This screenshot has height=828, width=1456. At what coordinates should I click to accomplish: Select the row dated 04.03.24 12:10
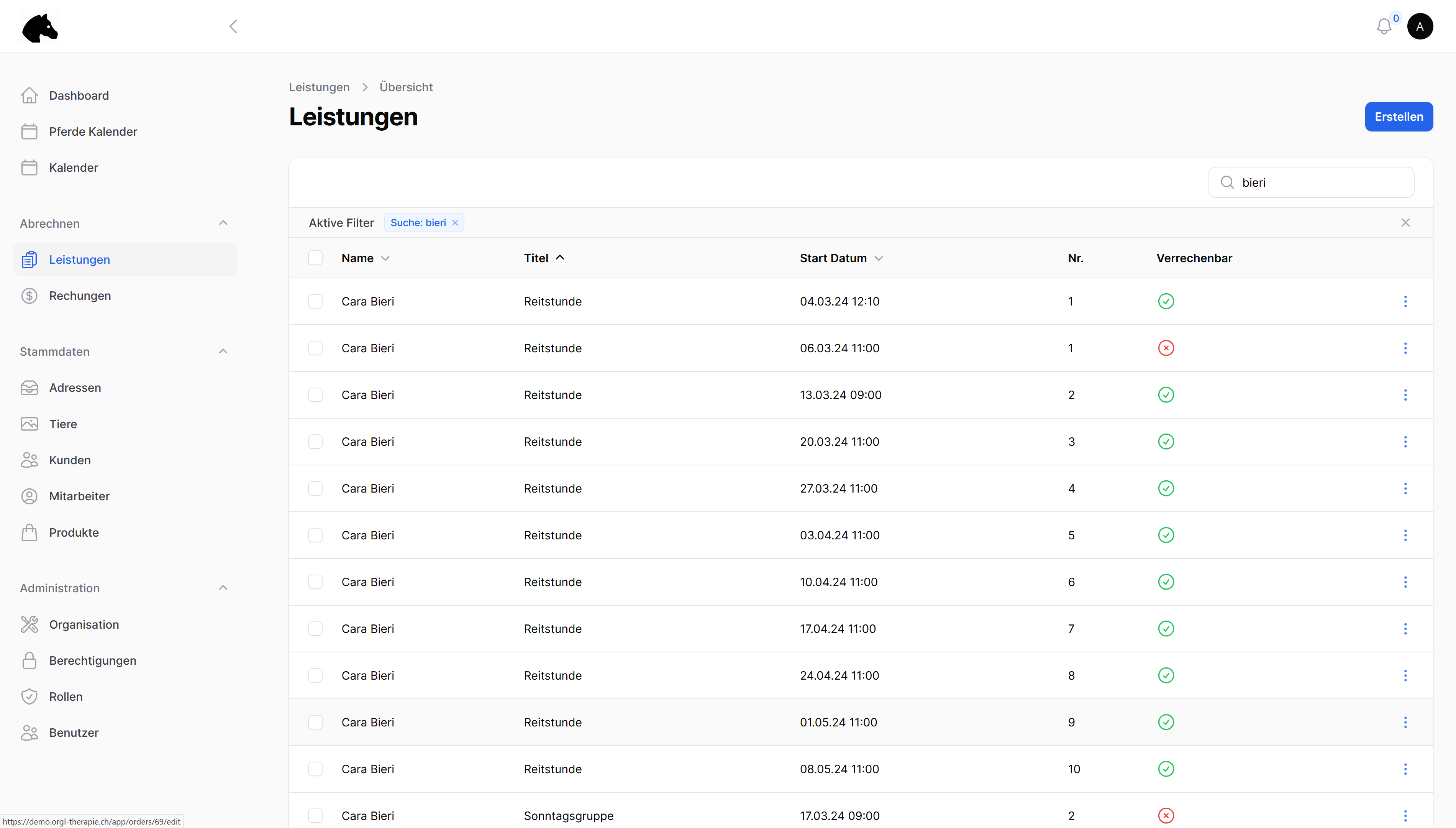tap(315, 301)
